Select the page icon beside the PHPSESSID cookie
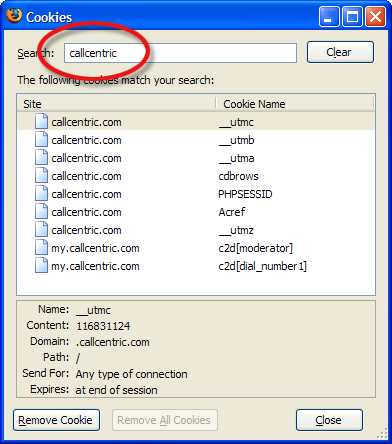 click(41, 193)
